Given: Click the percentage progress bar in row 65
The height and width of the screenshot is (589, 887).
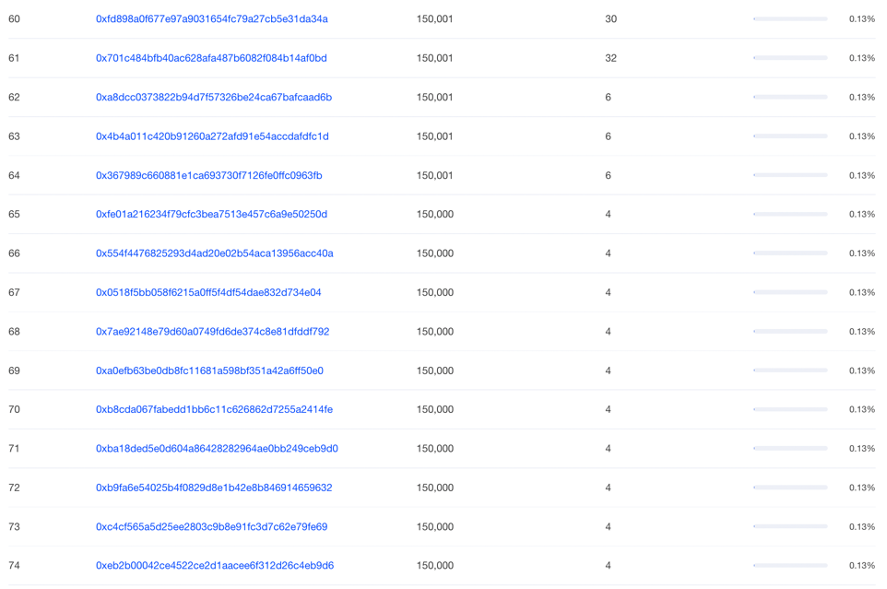Looking at the screenshot, I should point(790,214).
